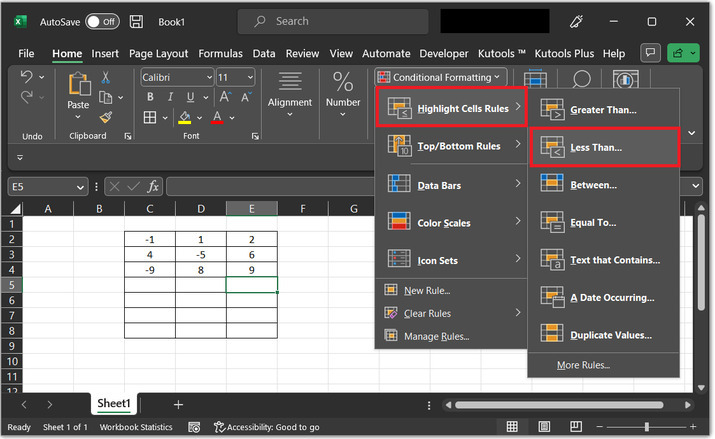Click the Insert Function fx icon
This screenshot has height=439, width=715.
pos(153,186)
